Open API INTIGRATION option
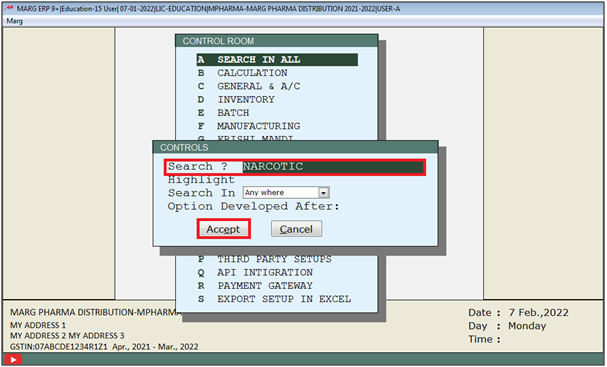 click(255, 273)
